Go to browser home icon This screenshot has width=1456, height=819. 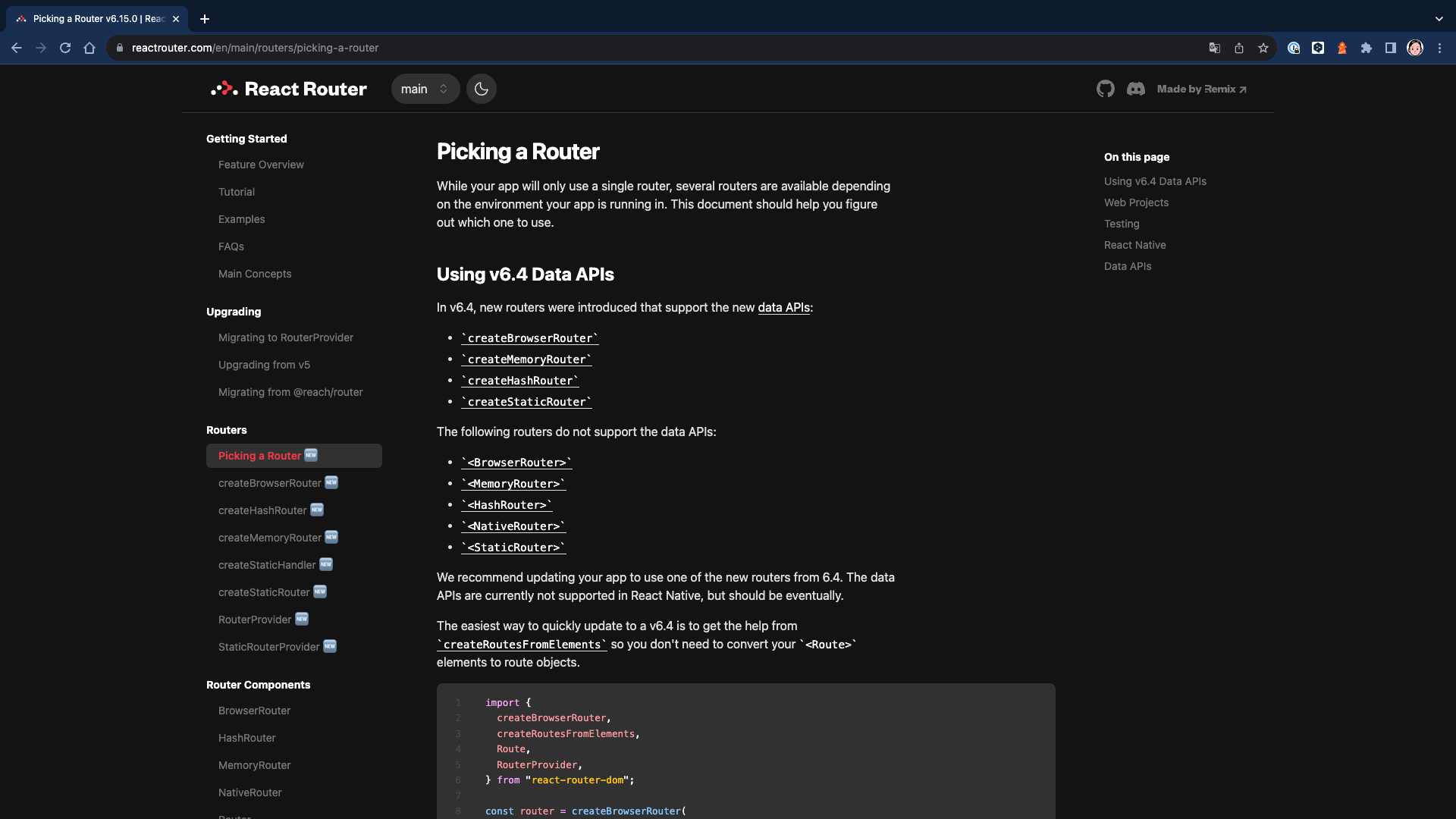click(x=89, y=48)
